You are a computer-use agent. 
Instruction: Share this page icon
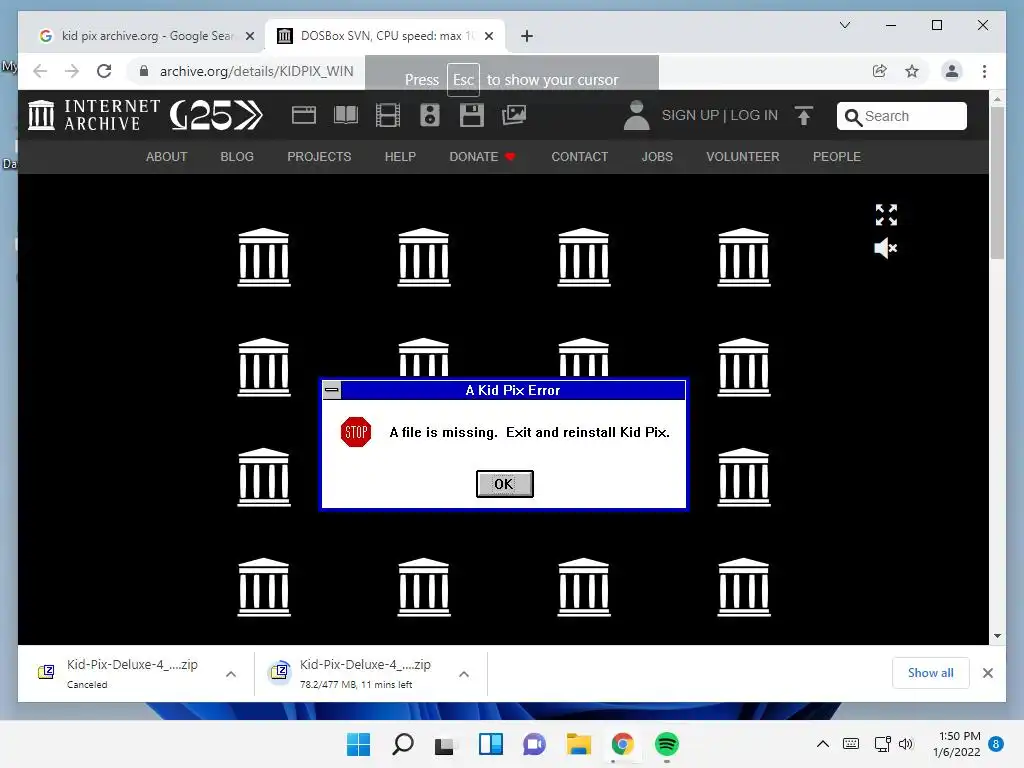point(880,71)
